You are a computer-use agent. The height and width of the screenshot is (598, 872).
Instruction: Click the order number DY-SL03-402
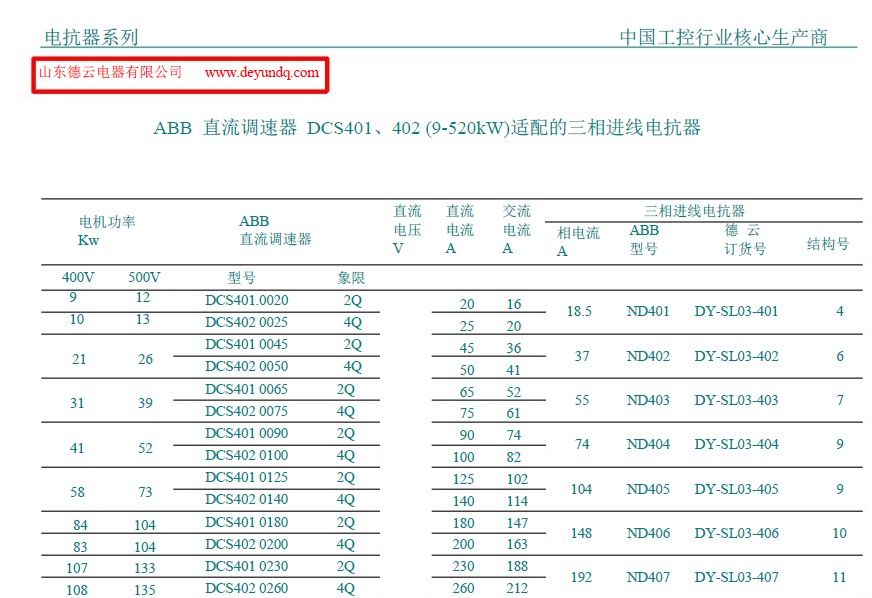[x=736, y=356]
